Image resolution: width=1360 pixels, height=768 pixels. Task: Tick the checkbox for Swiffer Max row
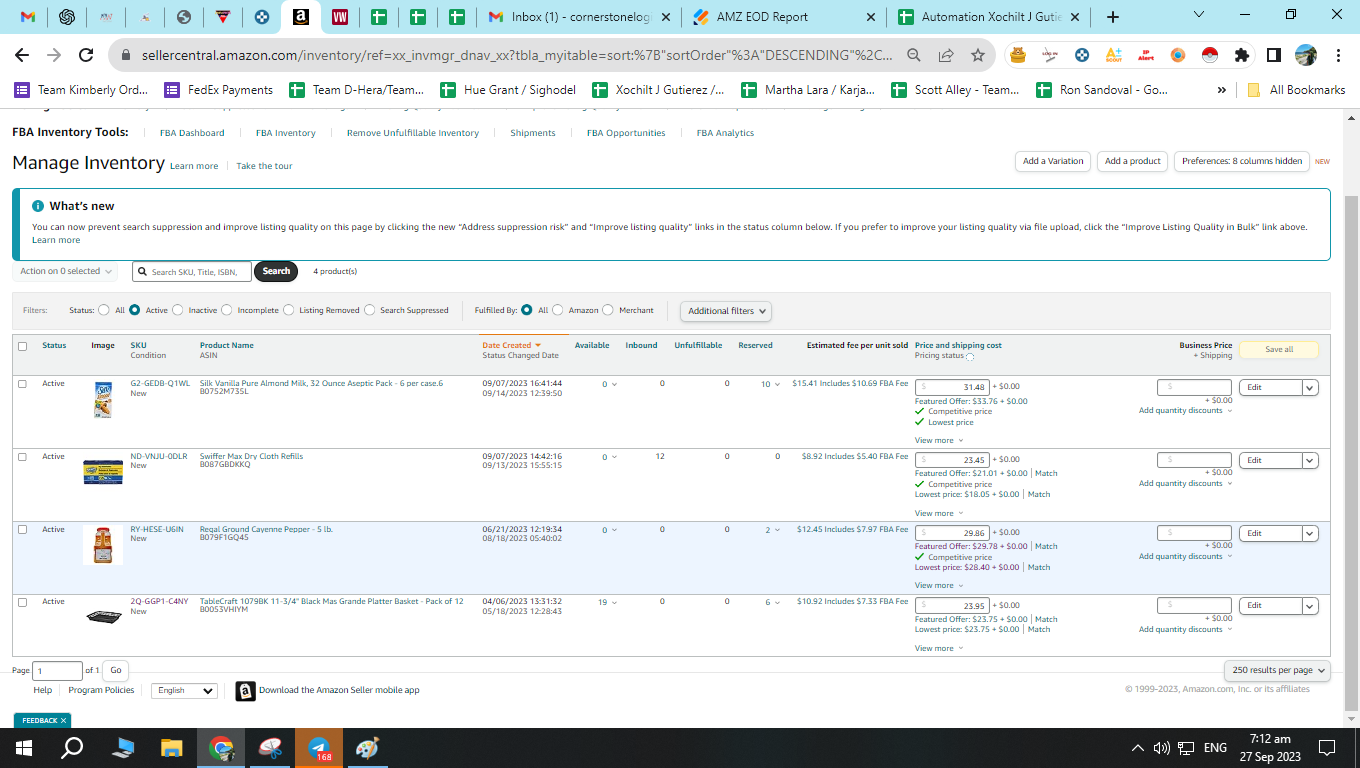pyautogui.click(x=22, y=457)
